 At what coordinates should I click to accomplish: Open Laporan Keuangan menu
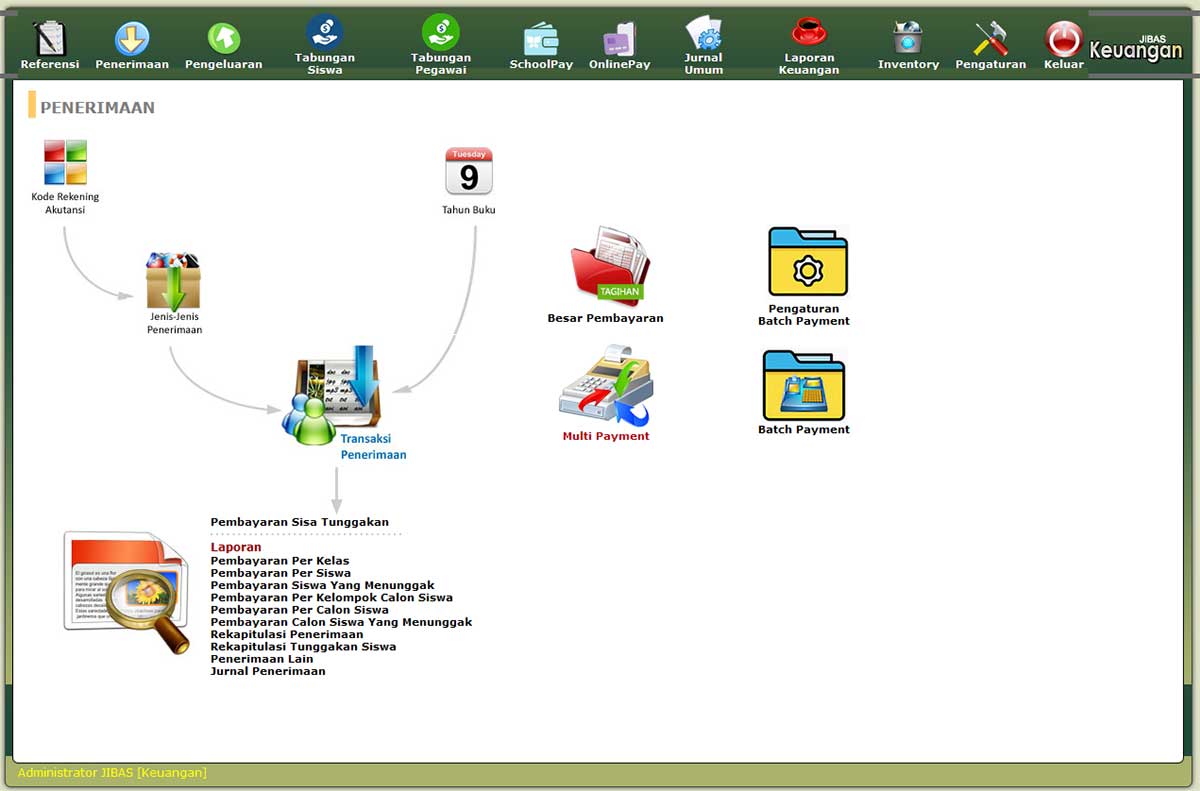pyautogui.click(x=809, y=45)
